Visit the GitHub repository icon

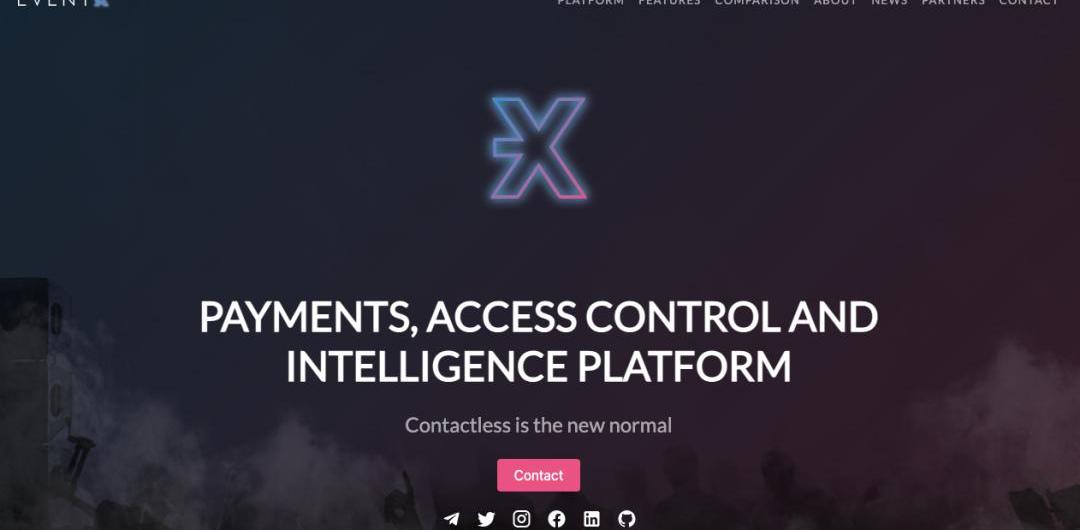click(x=627, y=519)
